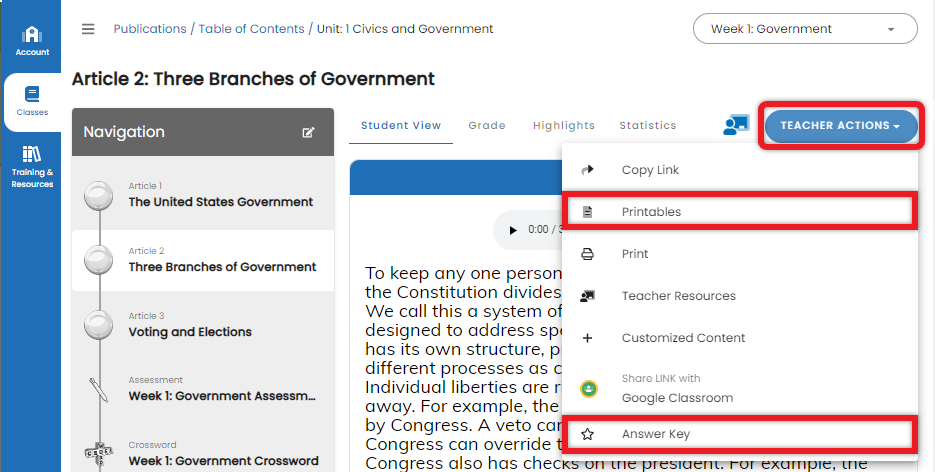Expand the Week 1: Government dropdown
935x472 pixels.
804,29
